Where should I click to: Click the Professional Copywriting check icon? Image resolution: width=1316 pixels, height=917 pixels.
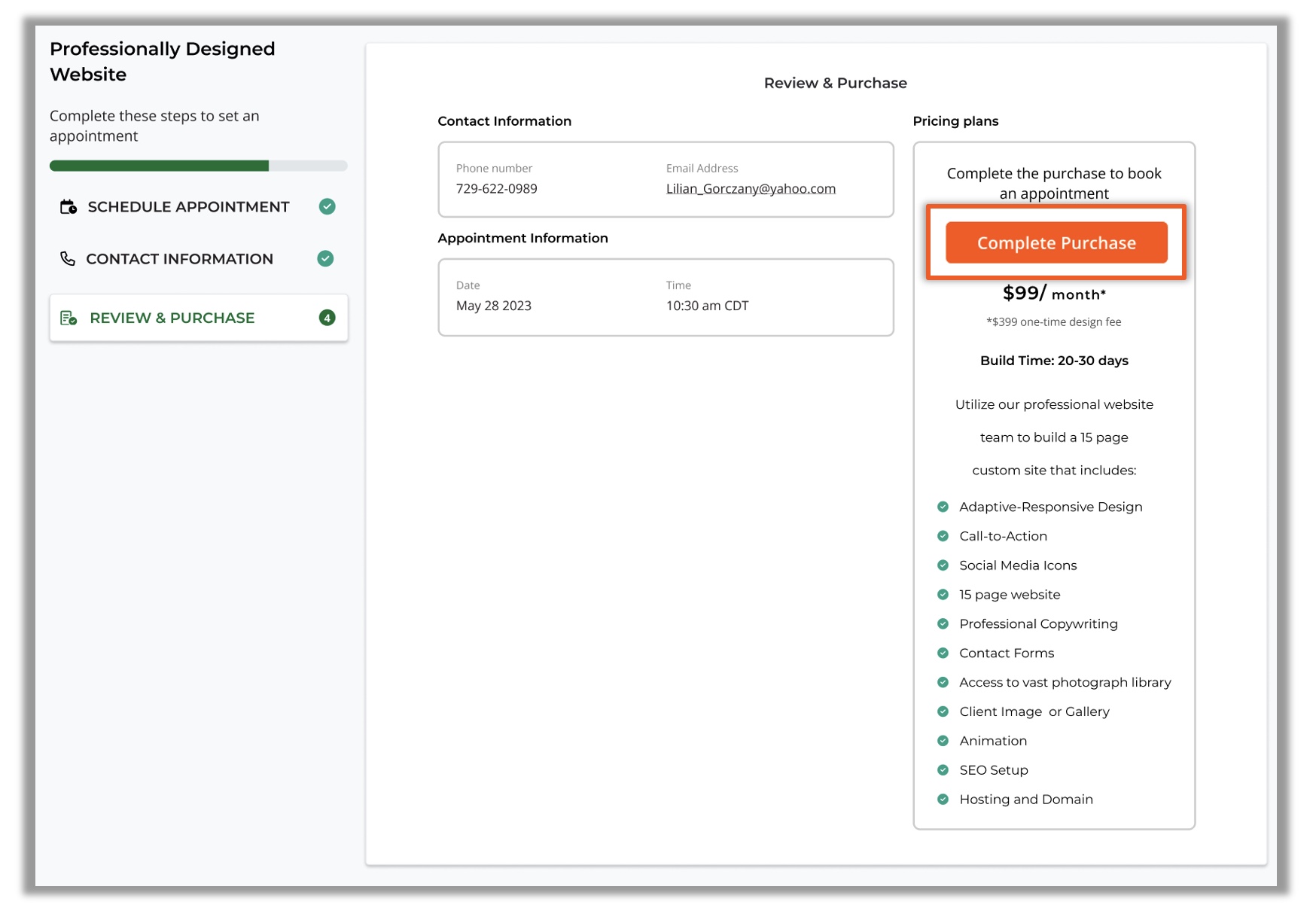[x=943, y=624]
